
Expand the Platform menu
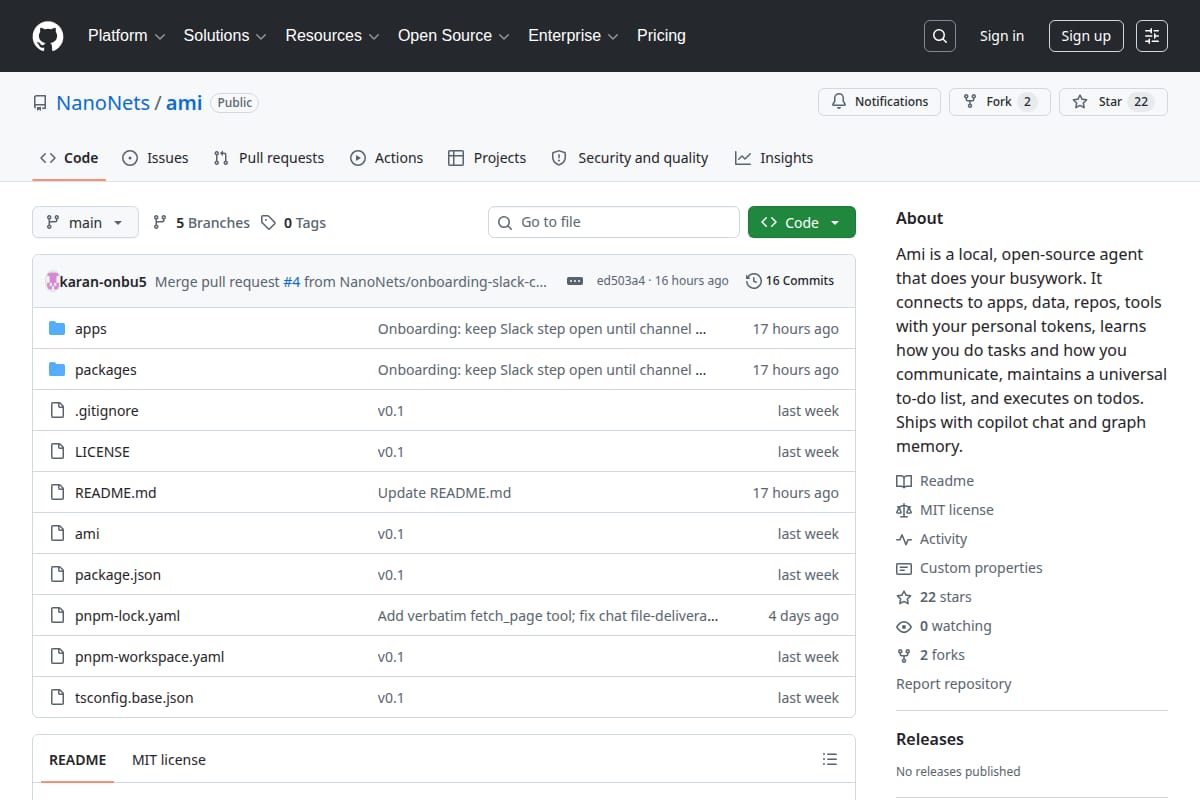click(x=126, y=36)
